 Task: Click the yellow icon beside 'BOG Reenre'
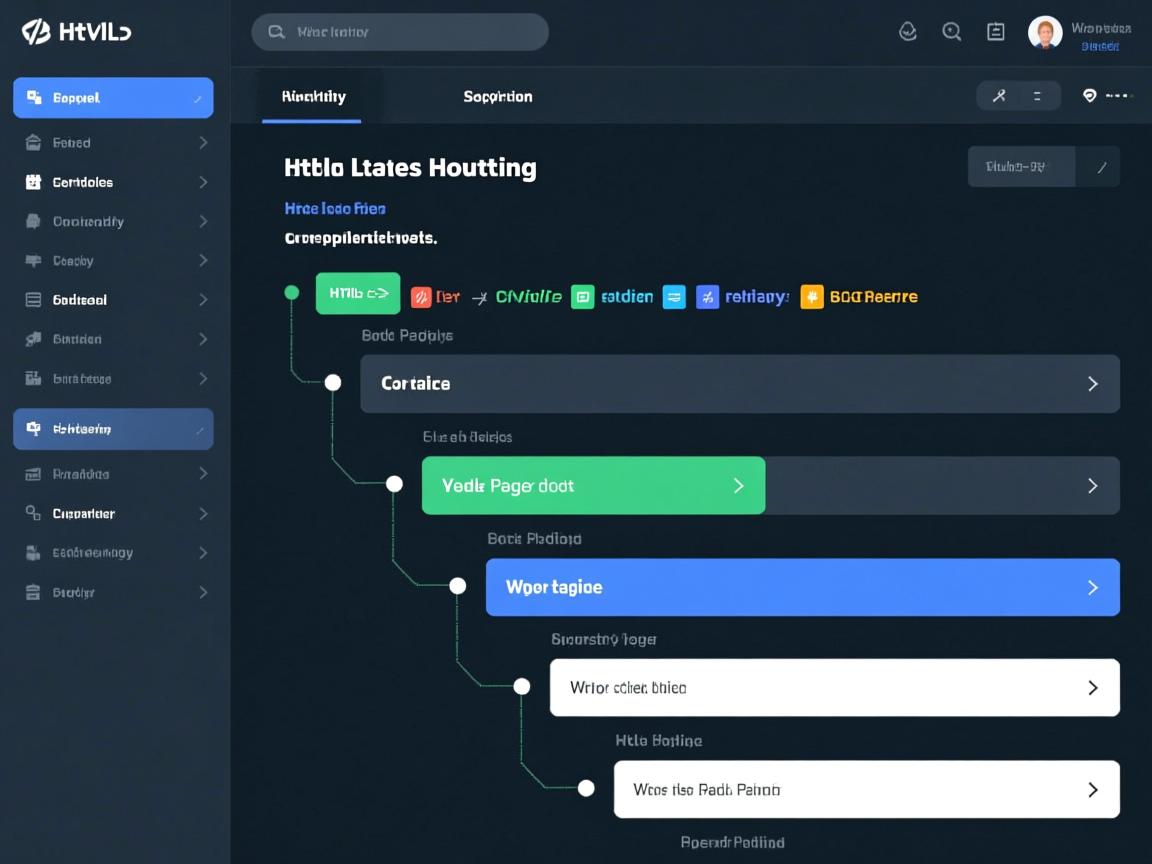click(x=812, y=296)
